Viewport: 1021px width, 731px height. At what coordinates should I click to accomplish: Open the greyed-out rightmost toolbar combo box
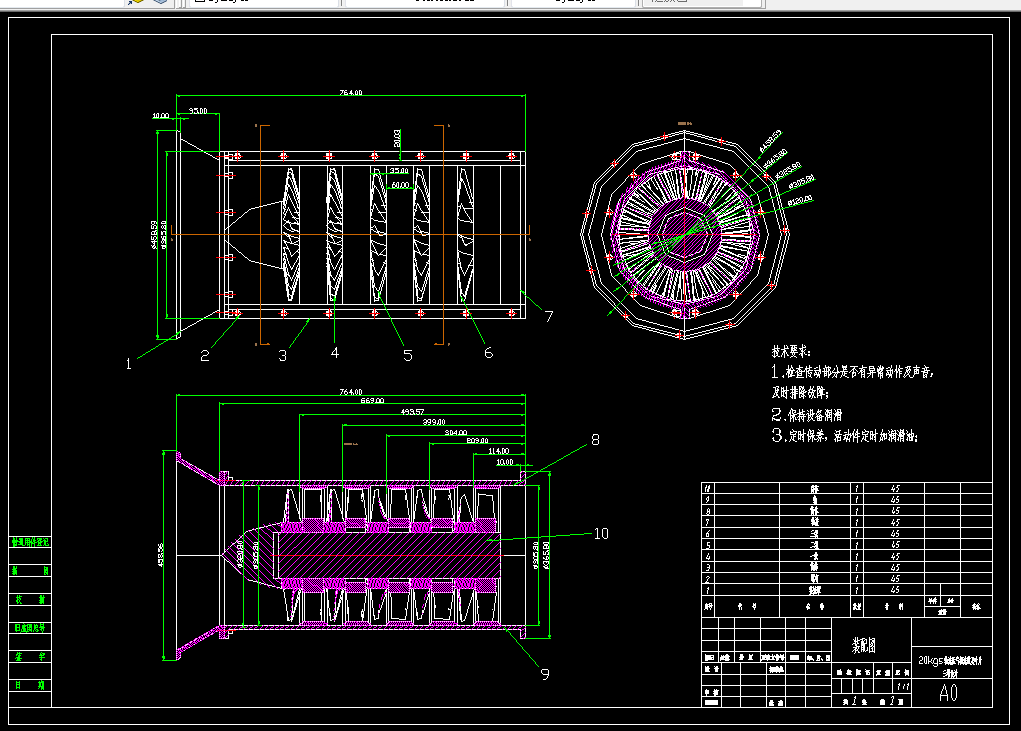[702, 3]
